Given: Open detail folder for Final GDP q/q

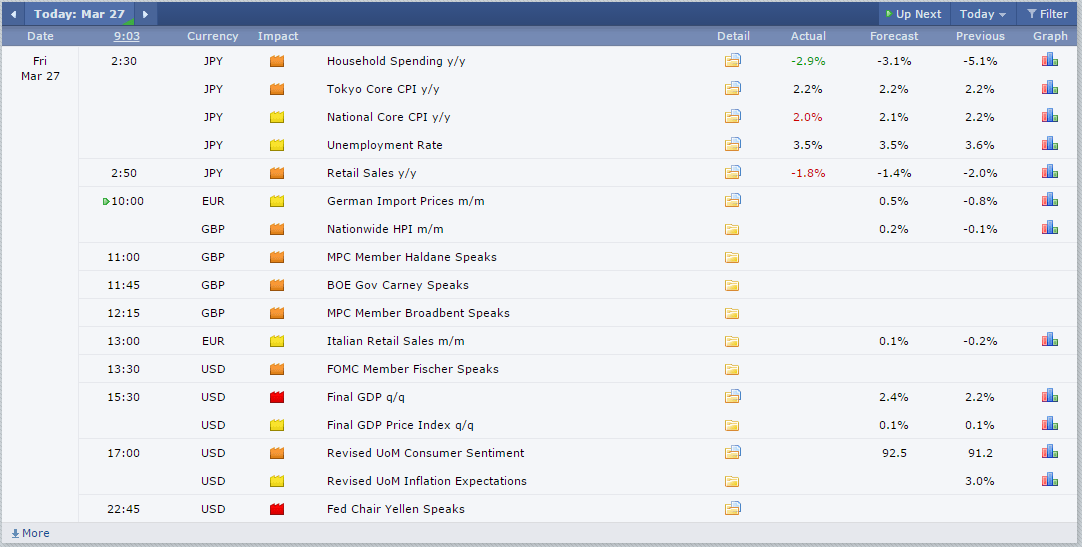Looking at the screenshot, I should 732,397.
